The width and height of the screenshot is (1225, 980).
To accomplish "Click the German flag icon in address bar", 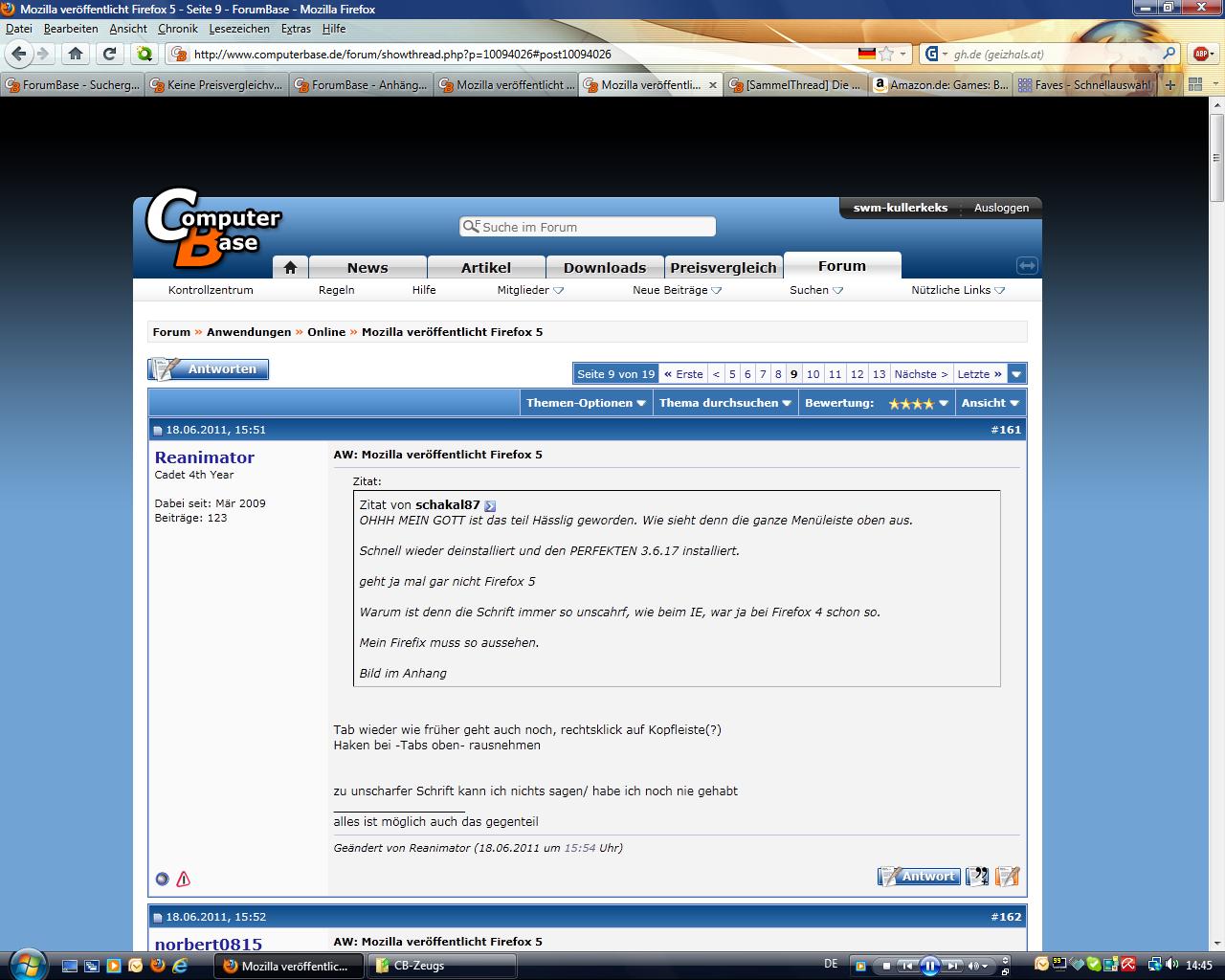I will [867, 54].
